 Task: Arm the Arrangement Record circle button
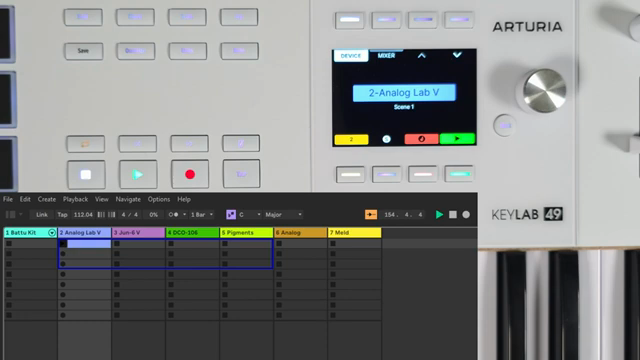tap(466, 215)
